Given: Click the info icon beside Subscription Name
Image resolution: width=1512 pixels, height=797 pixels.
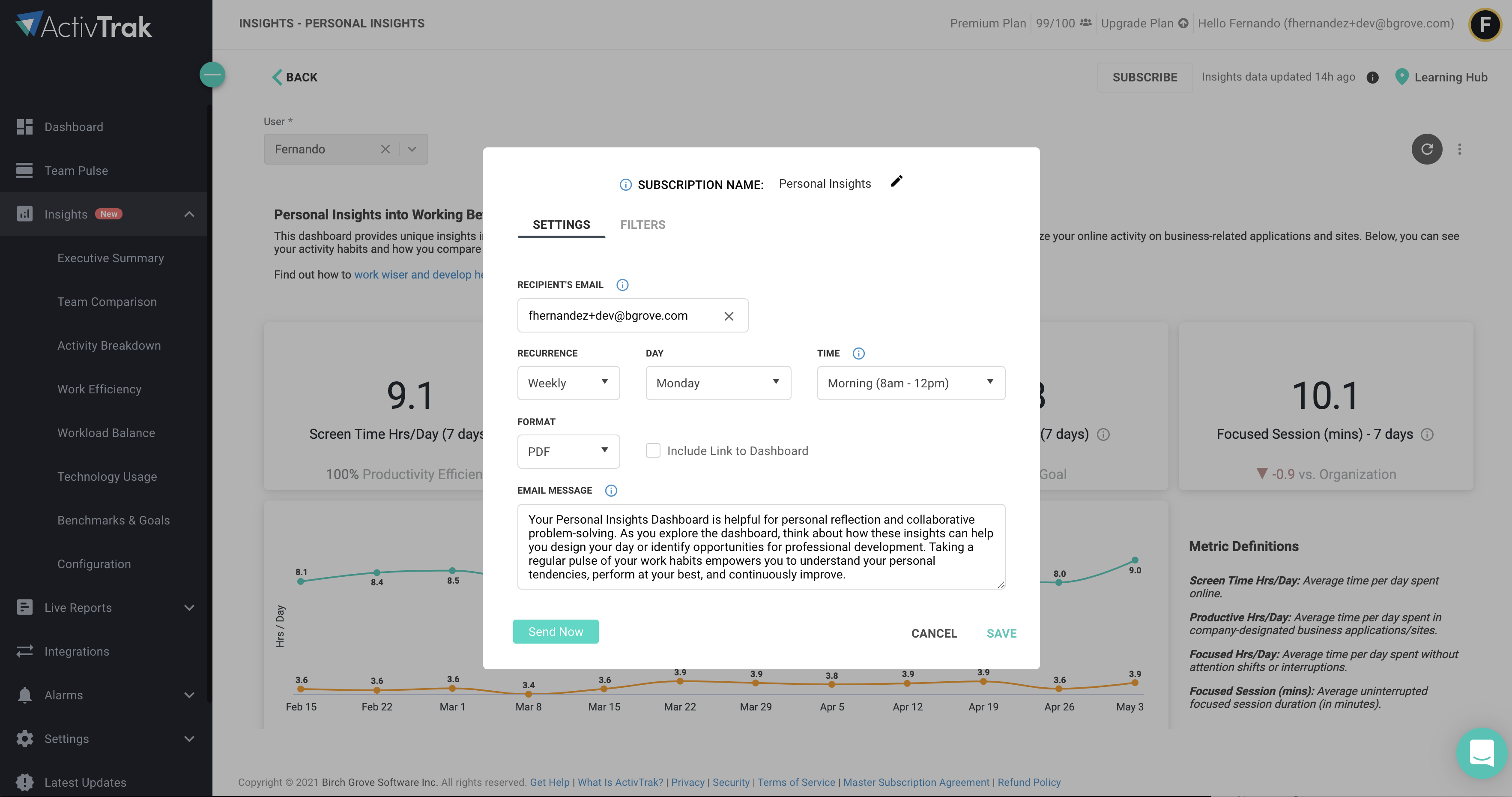Looking at the screenshot, I should [626, 184].
